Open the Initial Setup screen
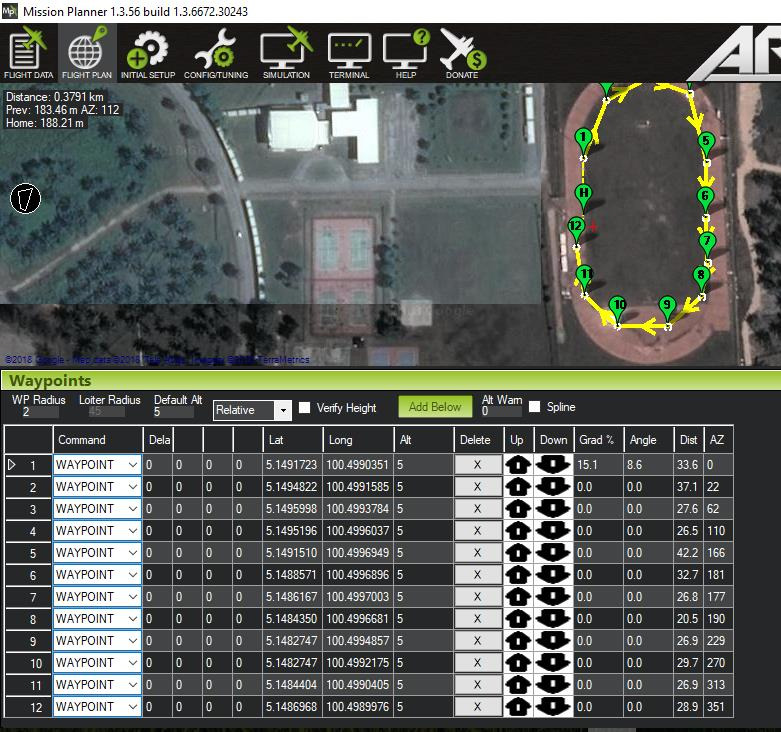This screenshot has width=781, height=732. (x=148, y=54)
